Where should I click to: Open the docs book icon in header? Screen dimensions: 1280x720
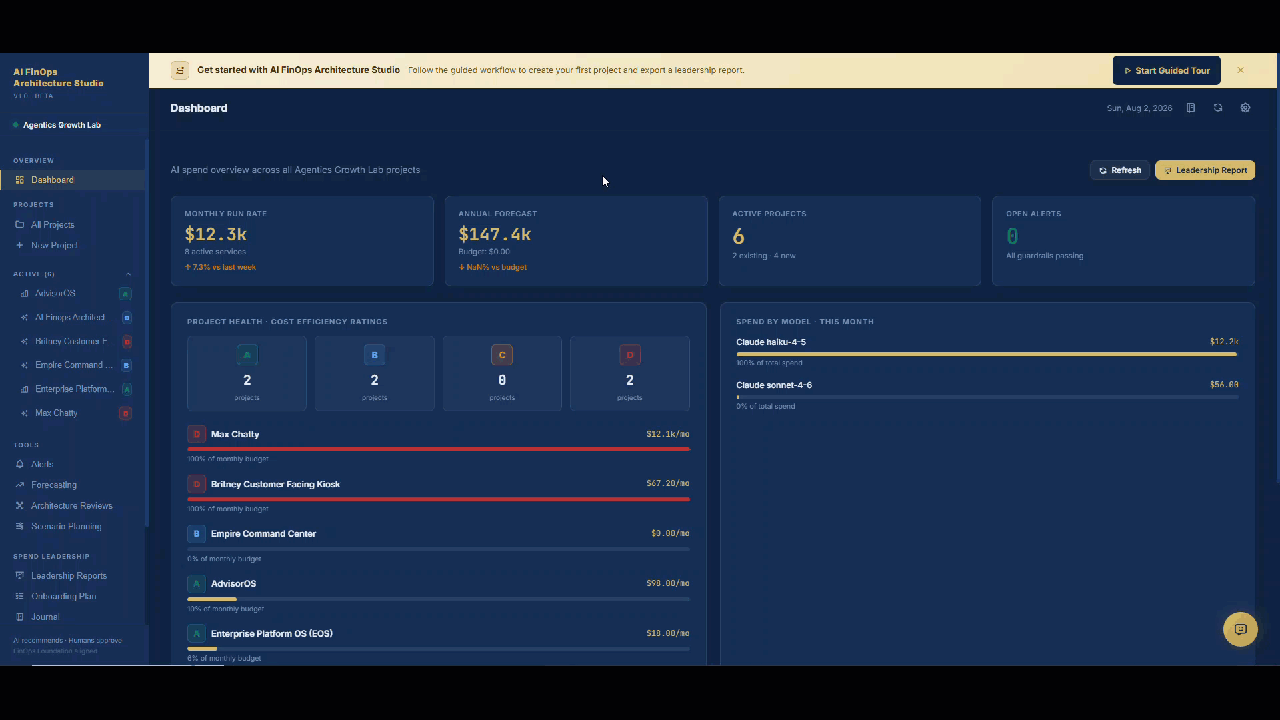1191,108
